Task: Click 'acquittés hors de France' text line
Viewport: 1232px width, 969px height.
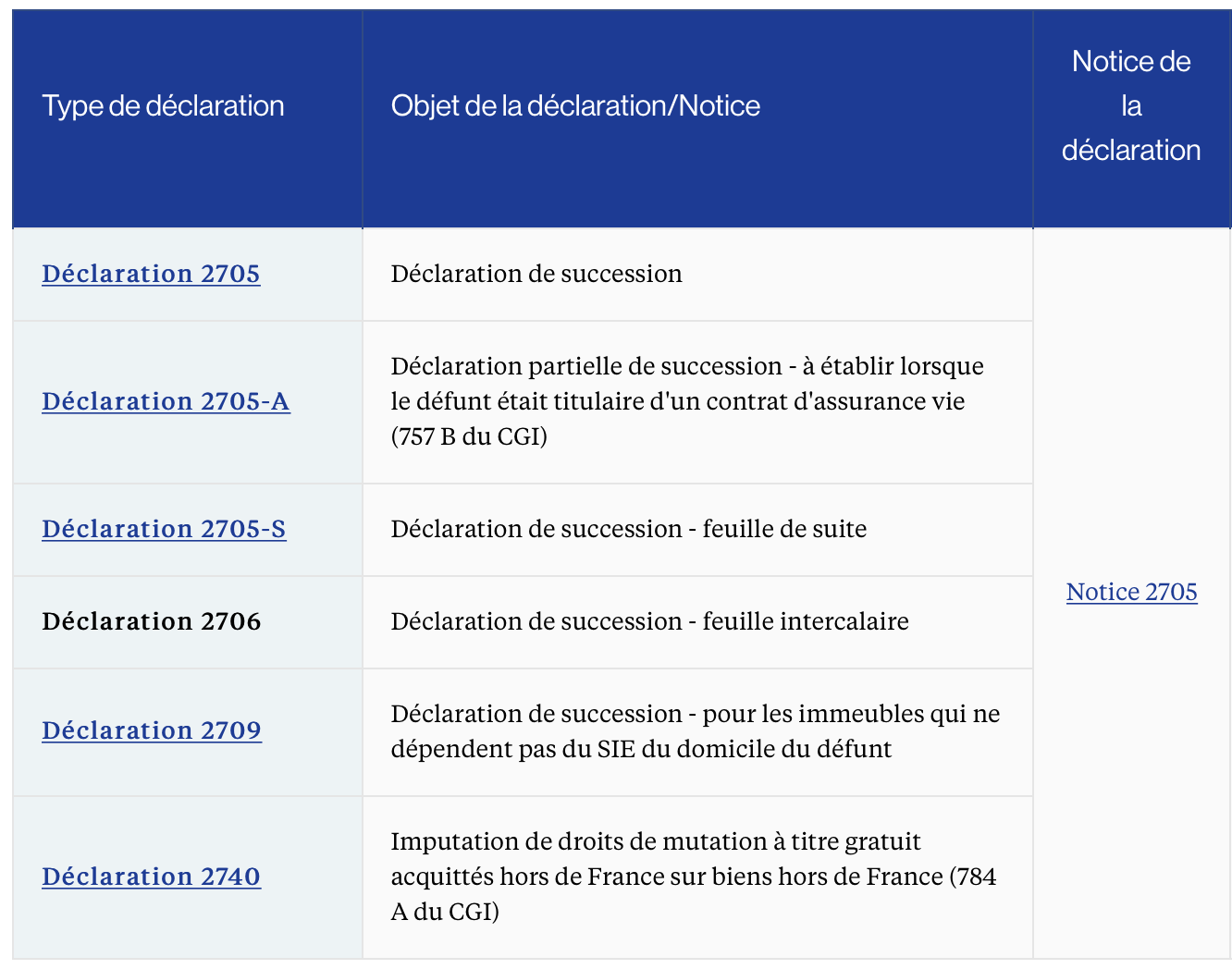Action: tap(694, 877)
